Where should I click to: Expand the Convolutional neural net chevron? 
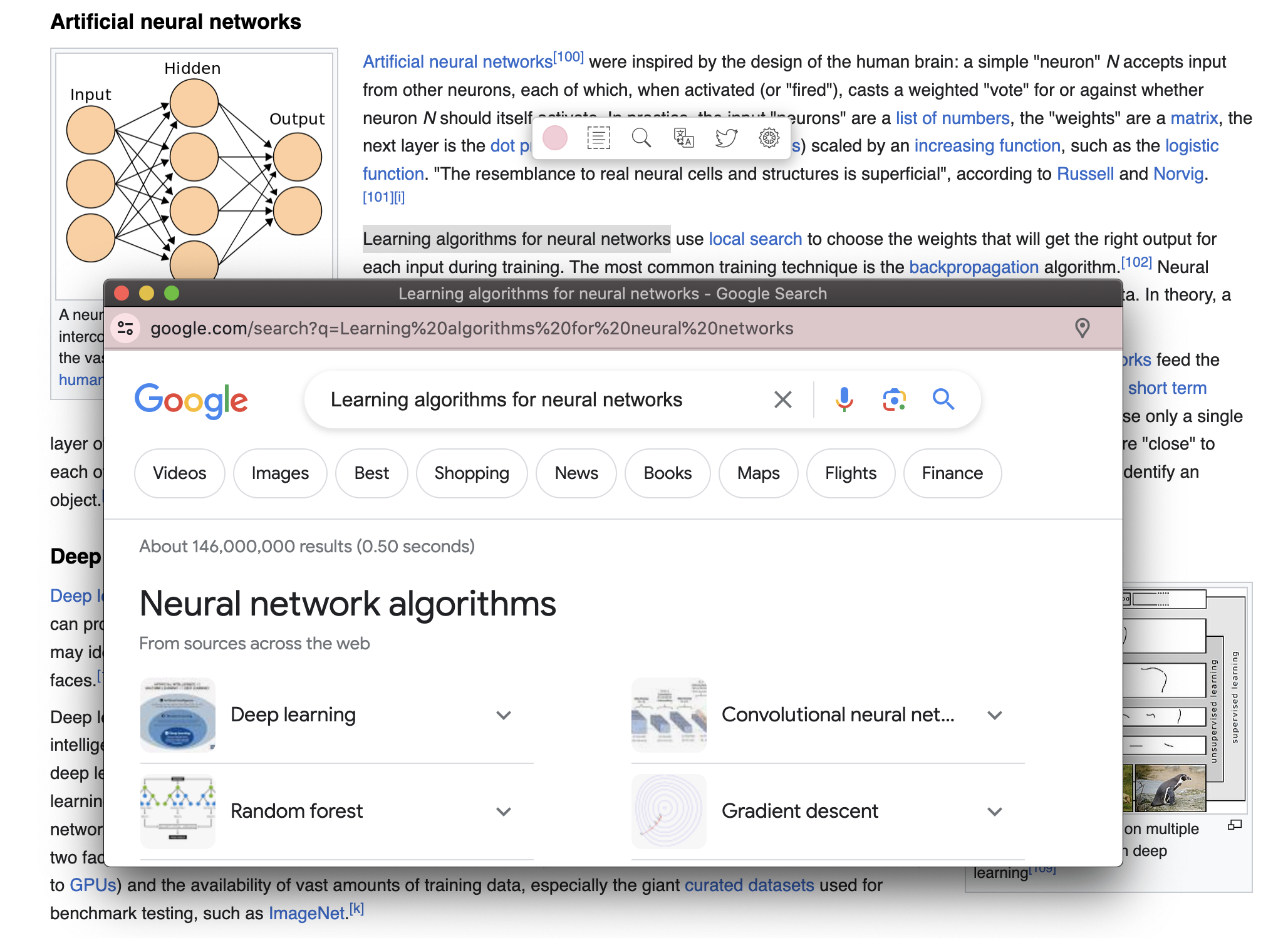point(995,715)
